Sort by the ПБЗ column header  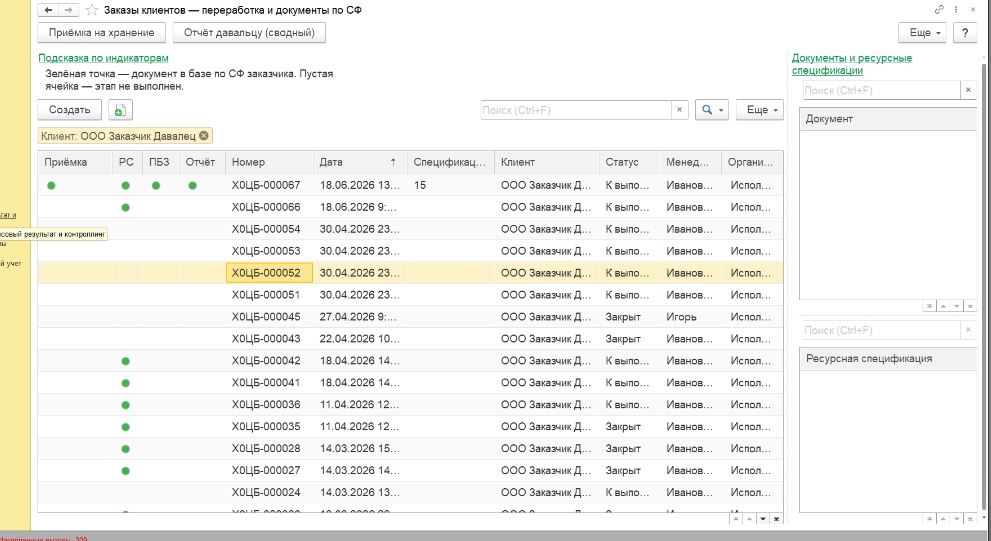pyautogui.click(x=161, y=162)
